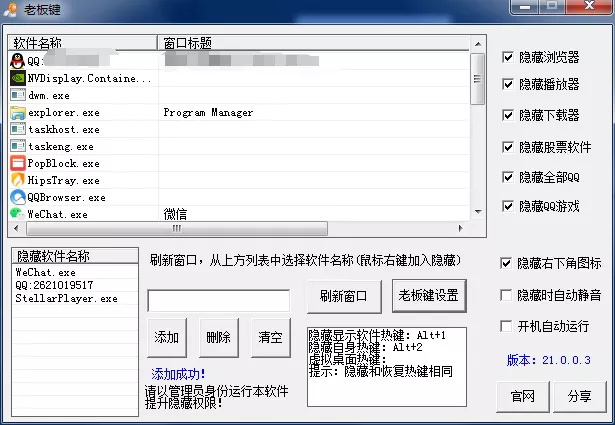Select QQBrowser.exe in the software list
The width and height of the screenshot is (615, 425).
[66, 198]
